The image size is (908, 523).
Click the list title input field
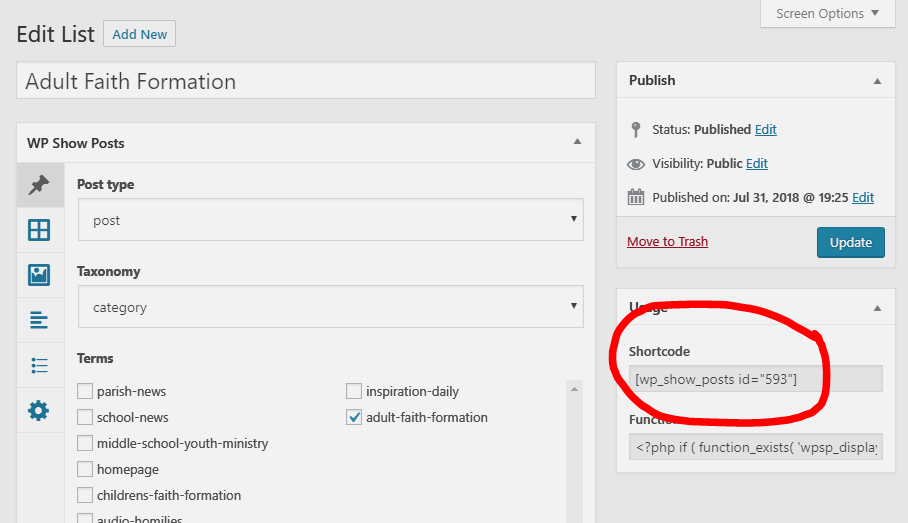(306, 81)
